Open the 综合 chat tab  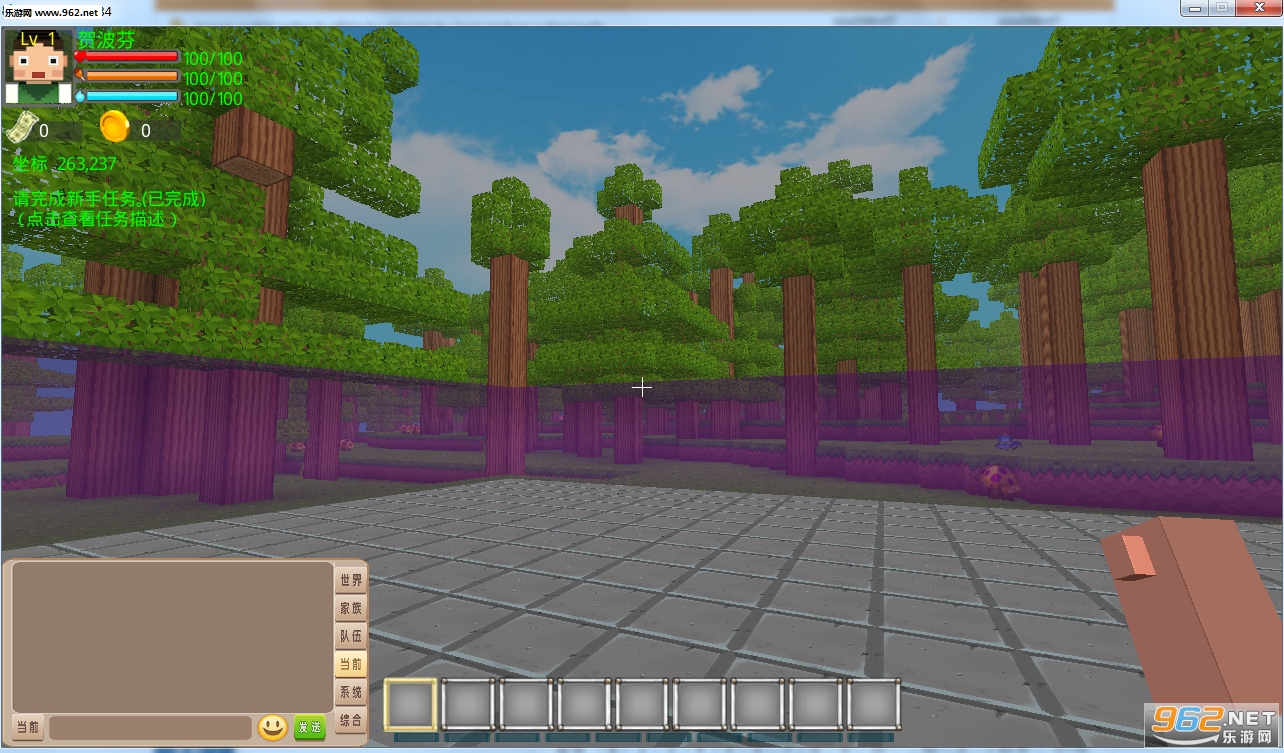350,720
